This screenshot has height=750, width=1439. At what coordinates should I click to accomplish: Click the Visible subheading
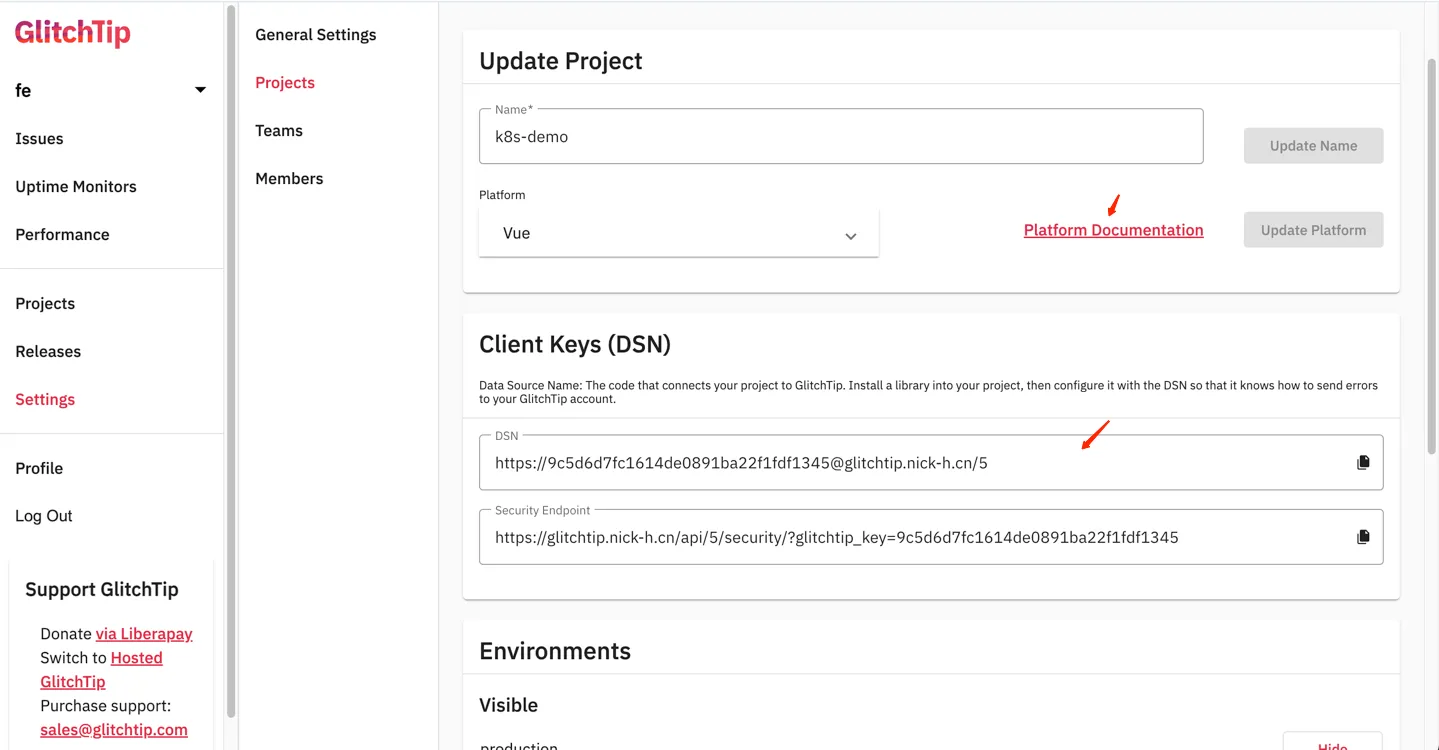[x=508, y=705]
